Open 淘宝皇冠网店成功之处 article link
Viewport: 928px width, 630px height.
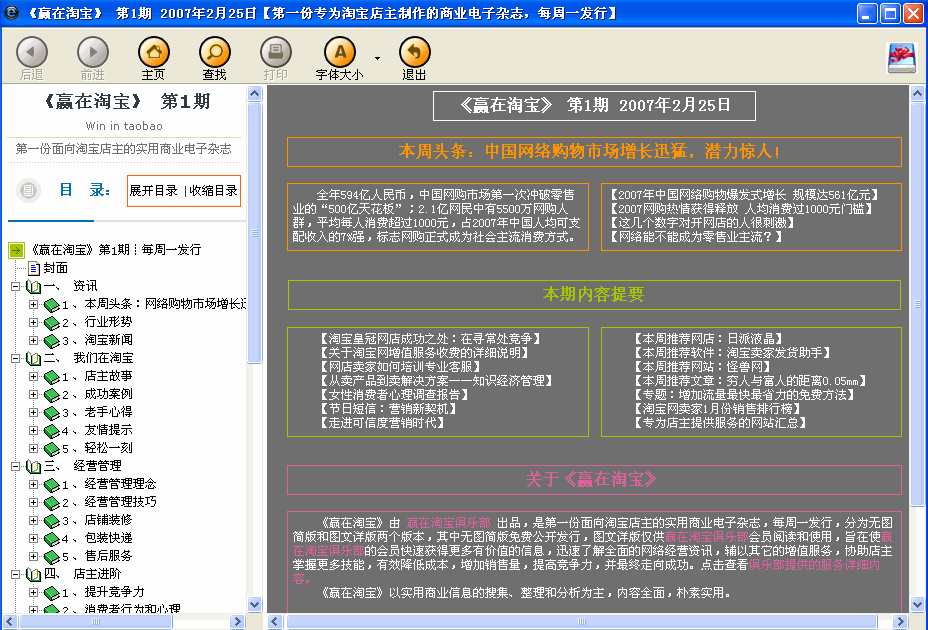430,339
